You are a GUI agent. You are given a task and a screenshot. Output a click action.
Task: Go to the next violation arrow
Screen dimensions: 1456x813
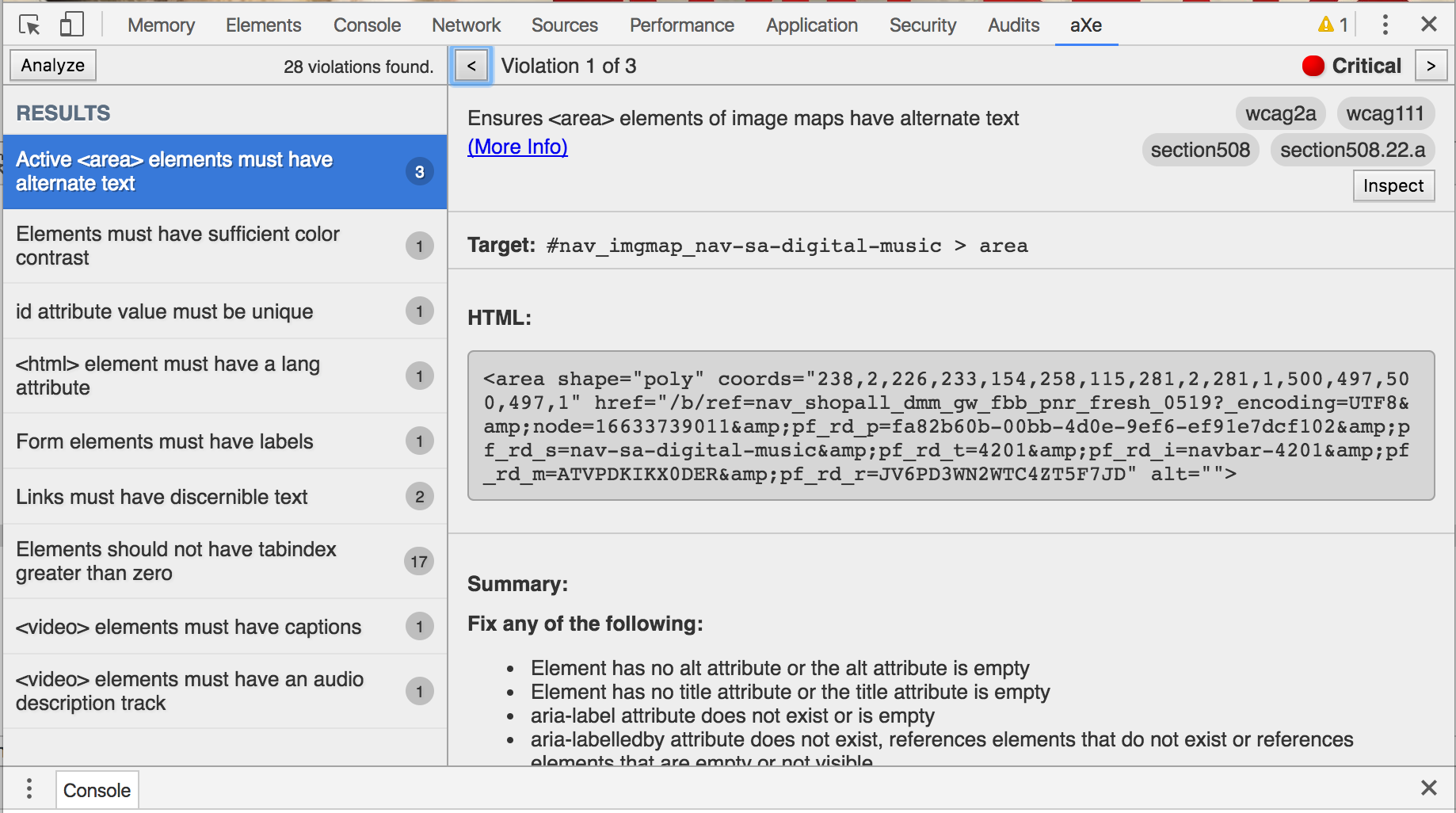[x=1431, y=66]
